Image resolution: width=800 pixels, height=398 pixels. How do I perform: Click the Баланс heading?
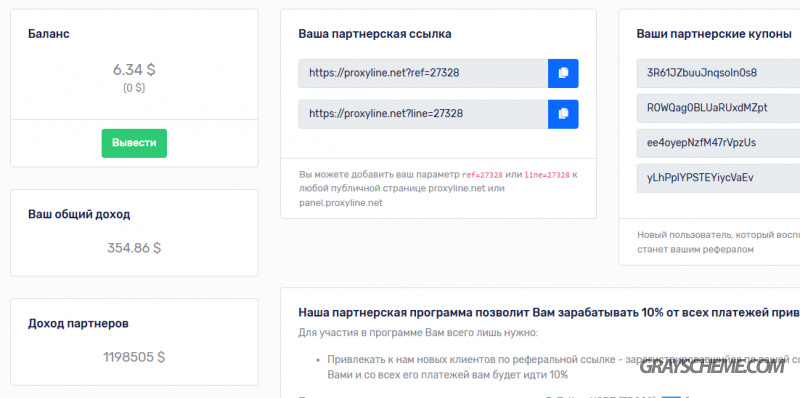49,34
